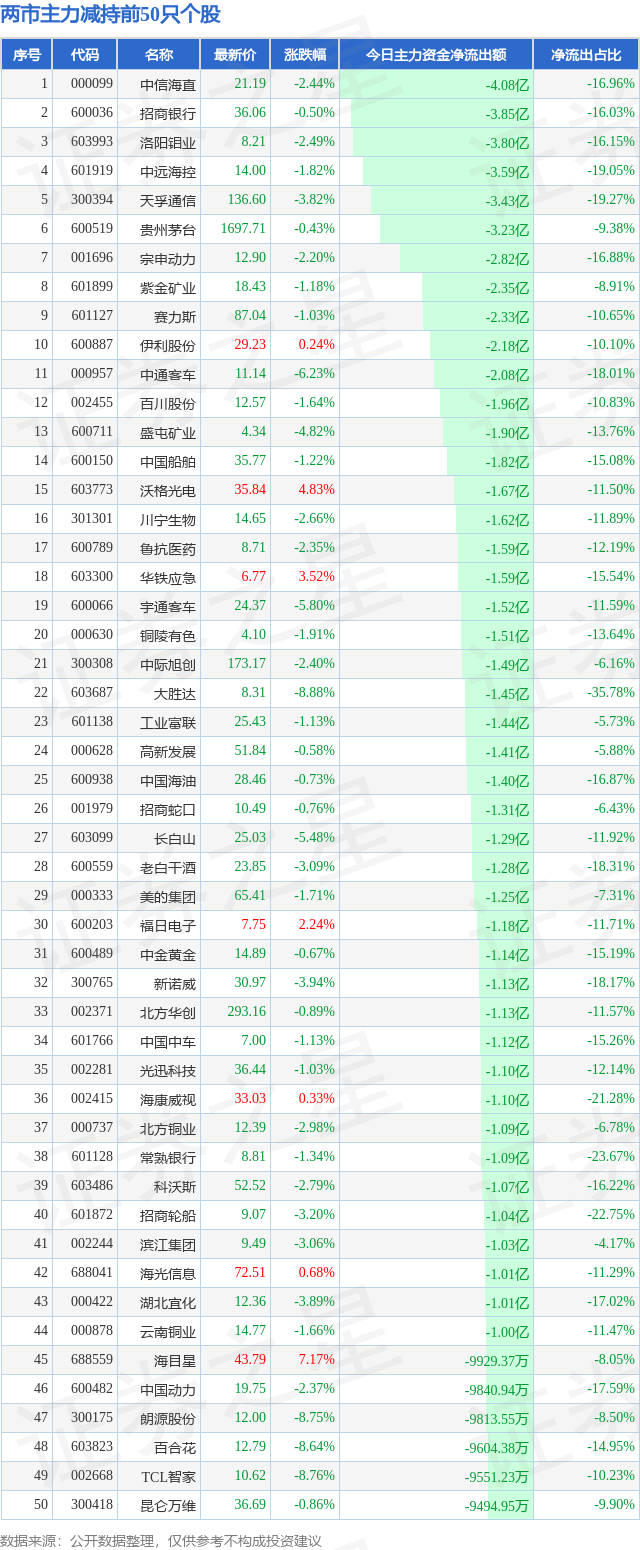640x1550 pixels.
Task: Click the 名称 column header
Action: (x=158, y=55)
